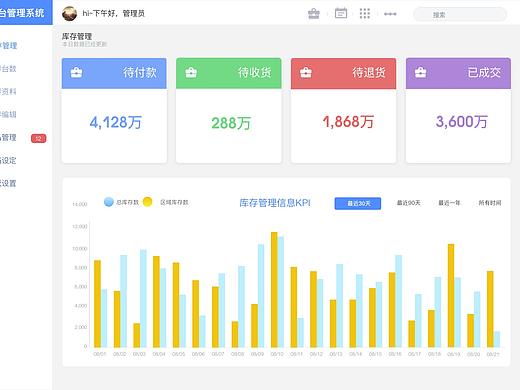Click the 库存管理信息KPI chart title
Screen dimensions: 520x390
(x=275, y=203)
